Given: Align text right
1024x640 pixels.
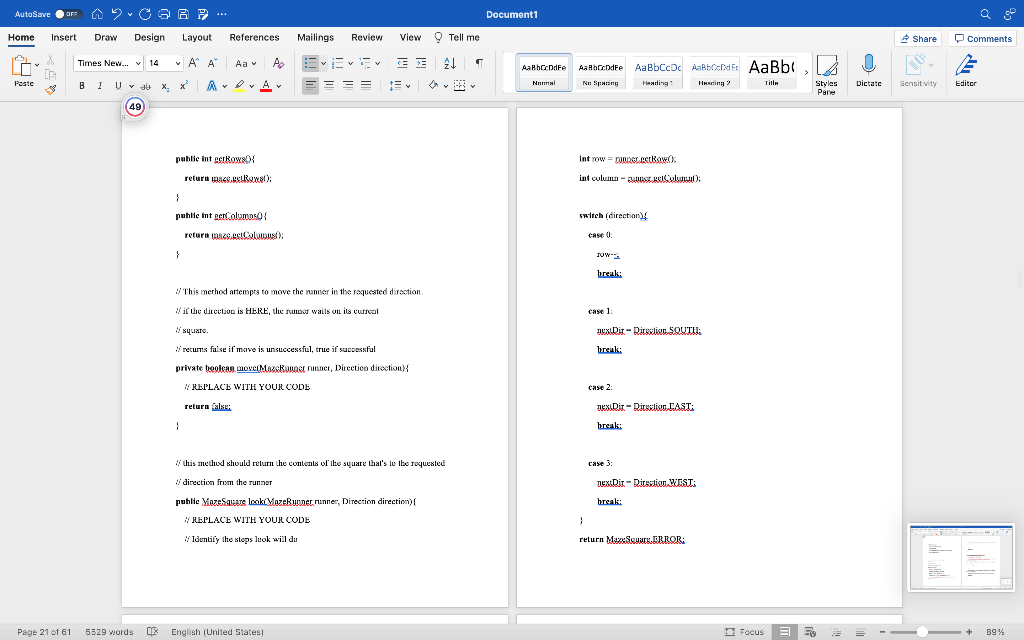Looking at the screenshot, I should pyautogui.click(x=348, y=86).
